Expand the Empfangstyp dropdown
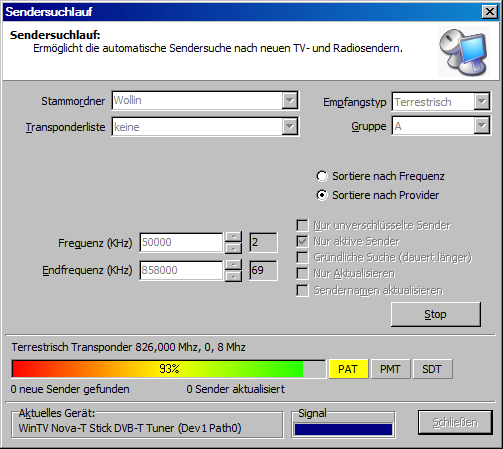The width and height of the screenshot is (503, 449). tap(482, 101)
